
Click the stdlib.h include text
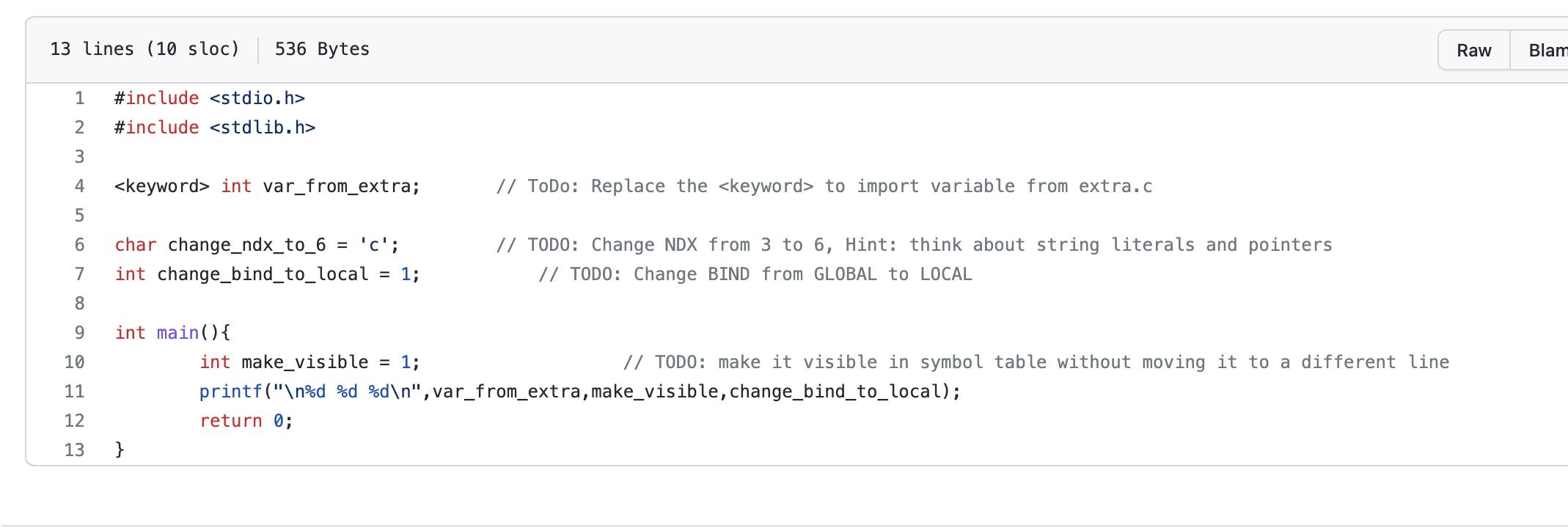click(x=261, y=127)
